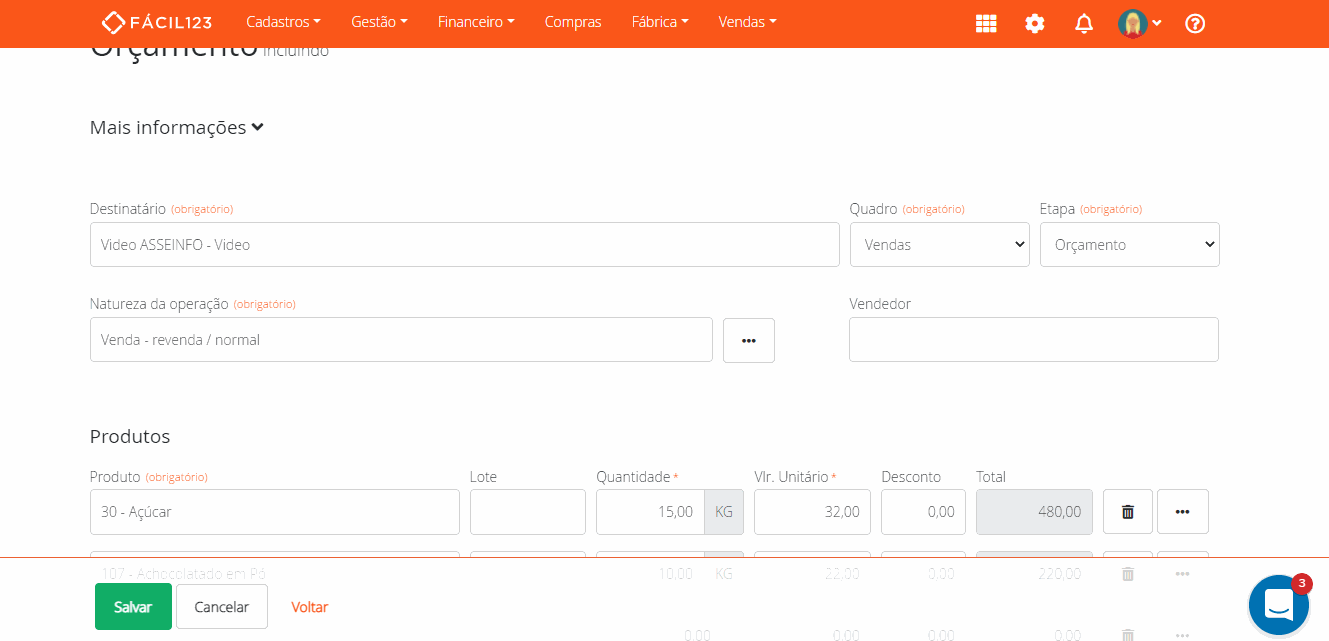Expand the Mais informações section
This screenshot has width=1329, height=641.
(177, 128)
